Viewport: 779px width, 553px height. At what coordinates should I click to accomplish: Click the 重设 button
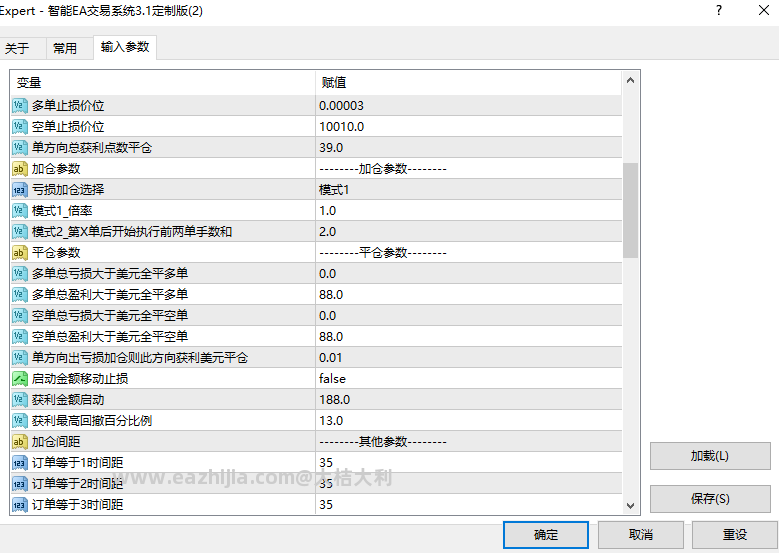click(735, 535)
